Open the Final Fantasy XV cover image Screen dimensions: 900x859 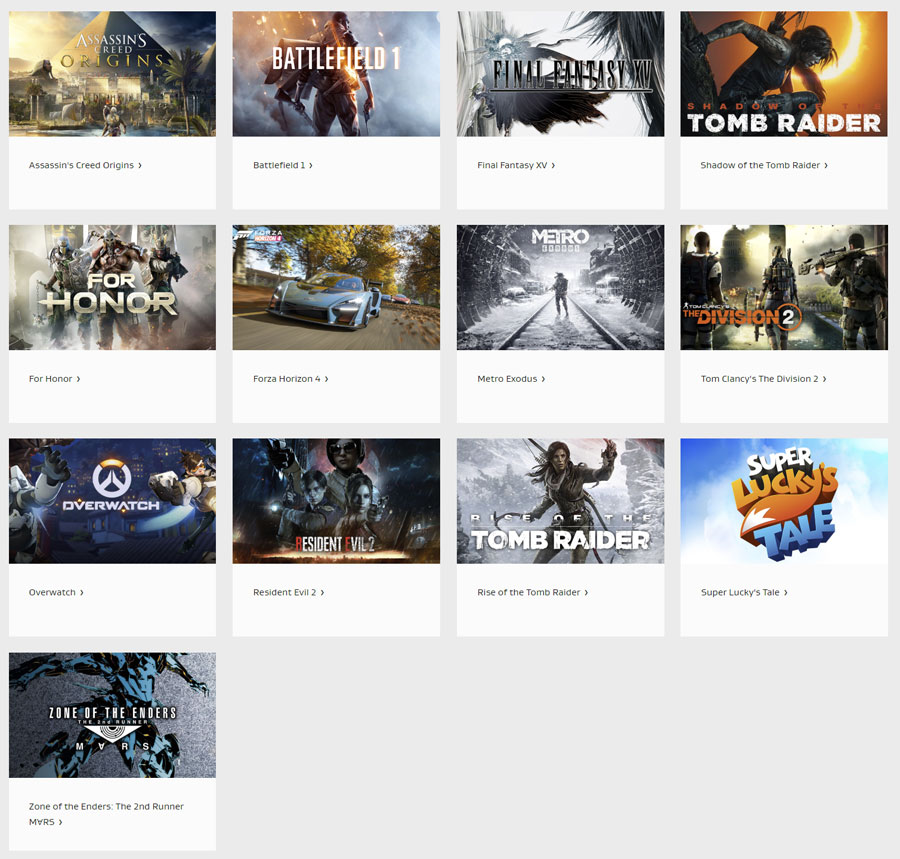click(560, 74)
